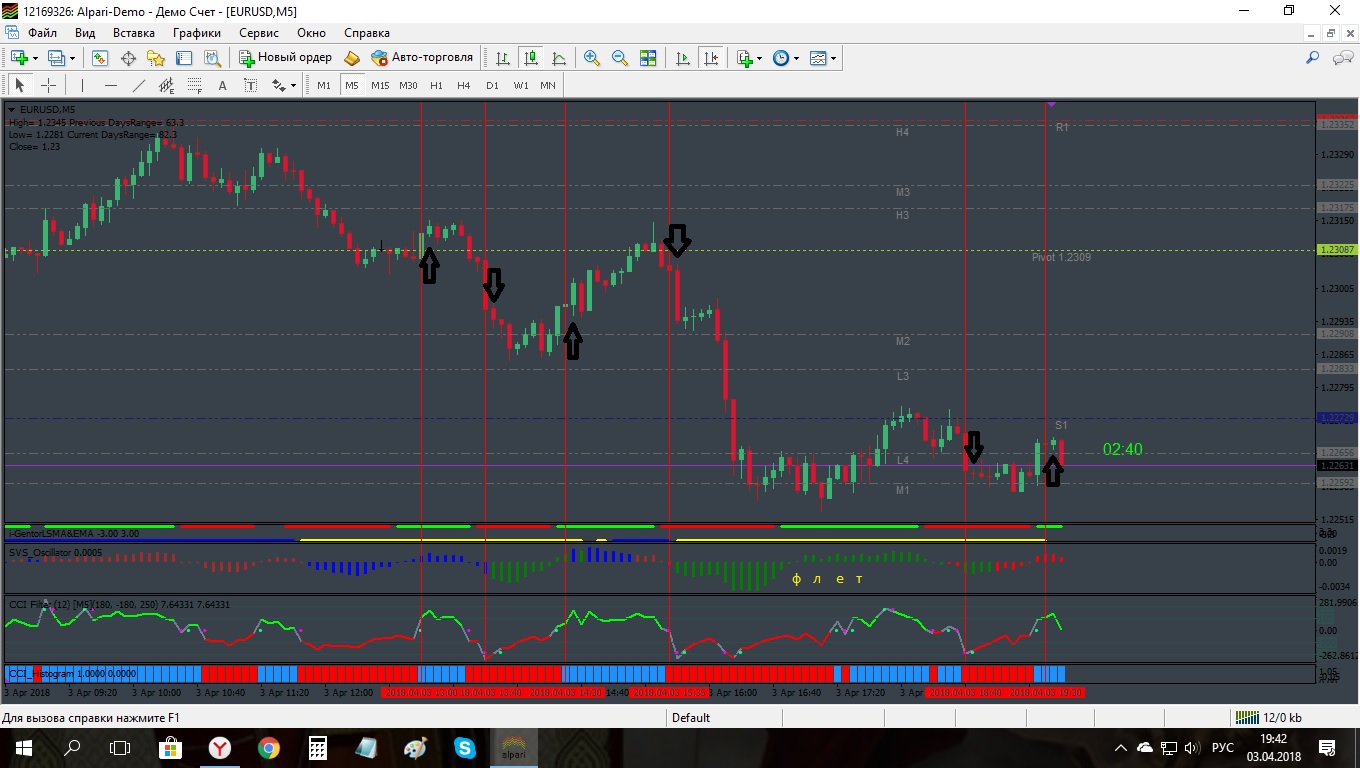The image size is (1360, 768).
Task: Tile chart windows icon
Action: 648,58
